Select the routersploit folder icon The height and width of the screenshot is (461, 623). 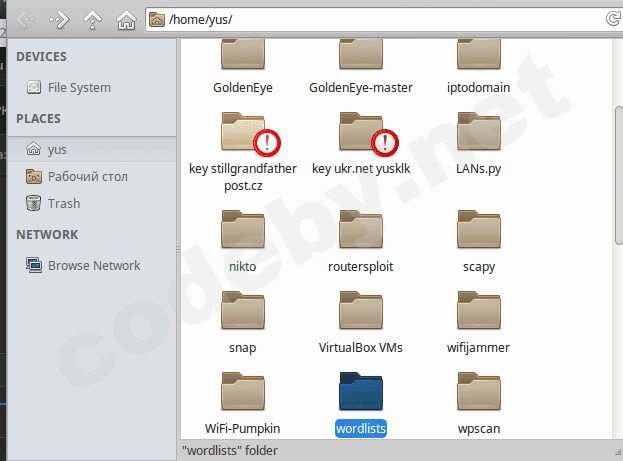pyautogui.click(x=361, y=229)
